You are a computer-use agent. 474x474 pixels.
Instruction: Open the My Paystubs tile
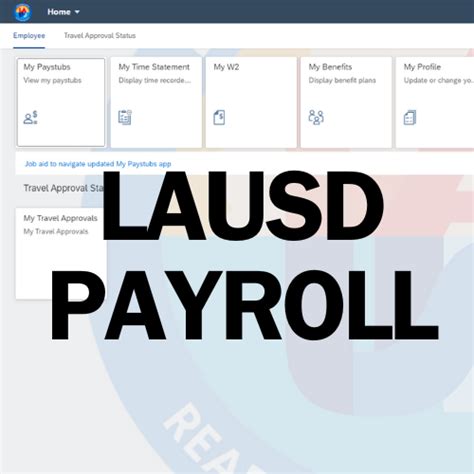pos(61,102)
